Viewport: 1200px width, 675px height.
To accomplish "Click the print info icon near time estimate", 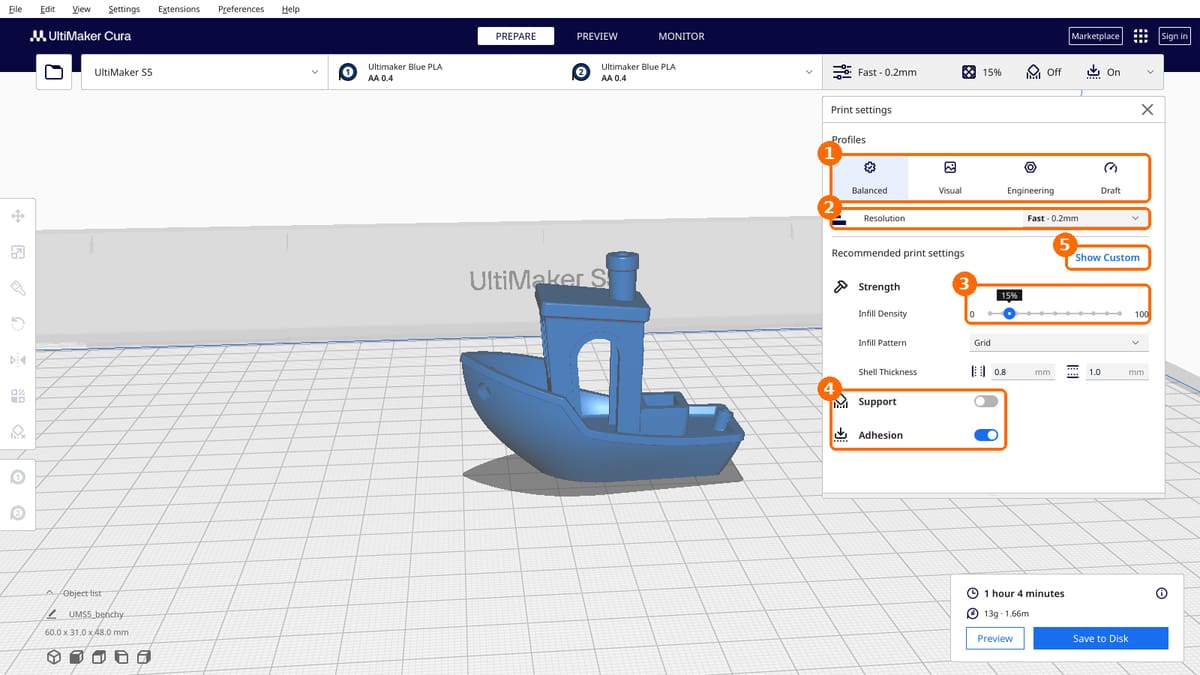I will click(x=1161, y=593).
